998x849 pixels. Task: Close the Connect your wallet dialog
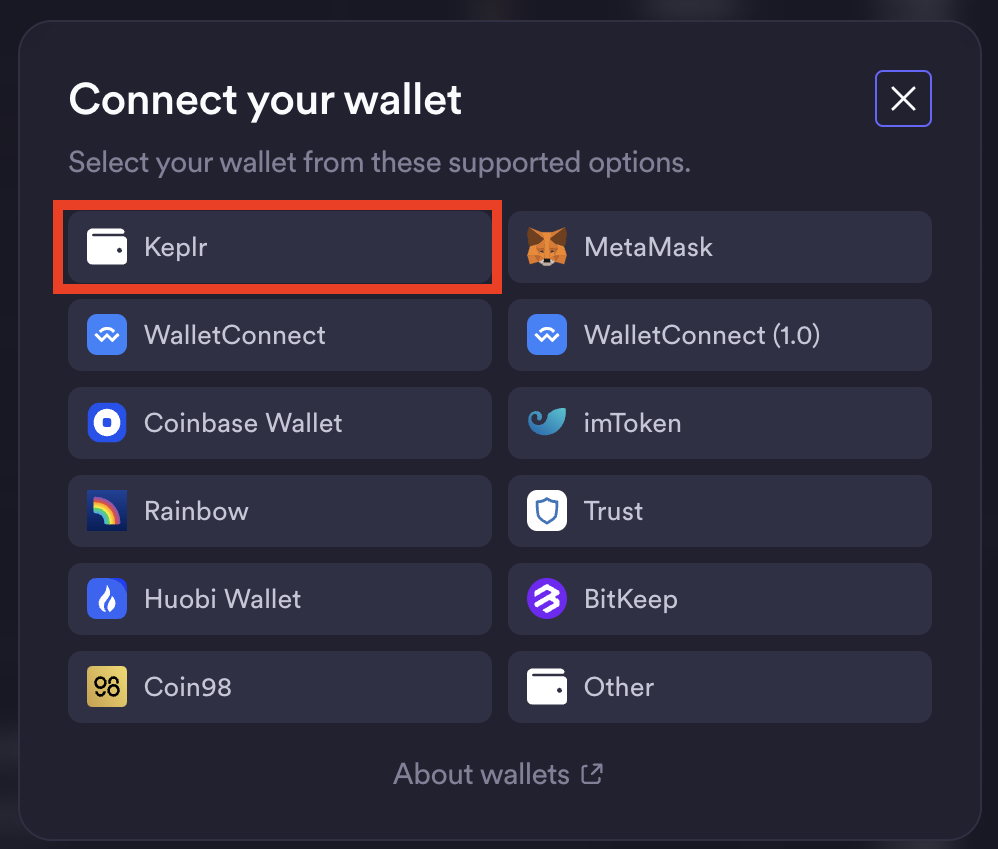coord(903,98)
